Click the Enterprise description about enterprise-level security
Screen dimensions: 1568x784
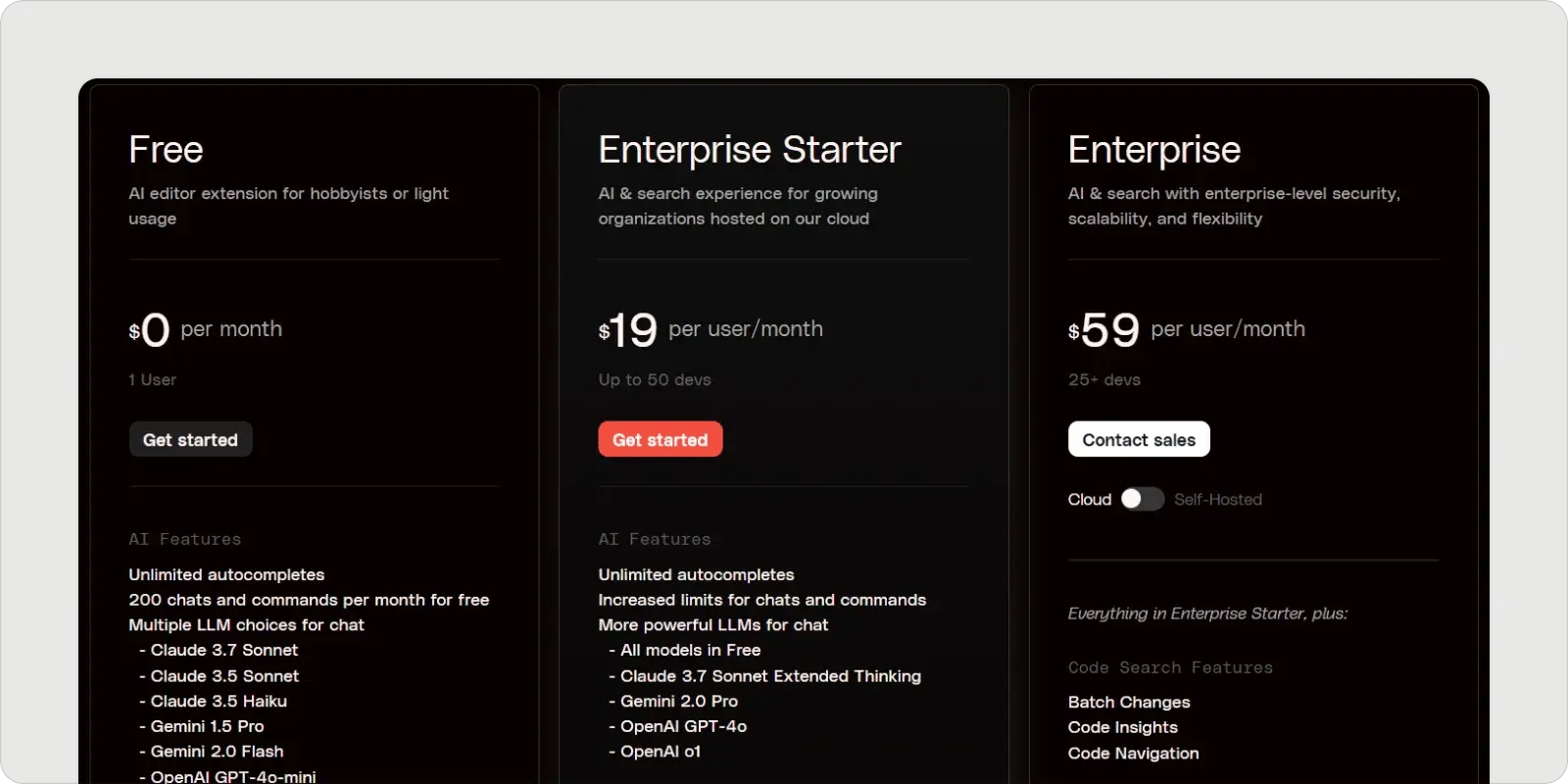[x=1235, y=206]
